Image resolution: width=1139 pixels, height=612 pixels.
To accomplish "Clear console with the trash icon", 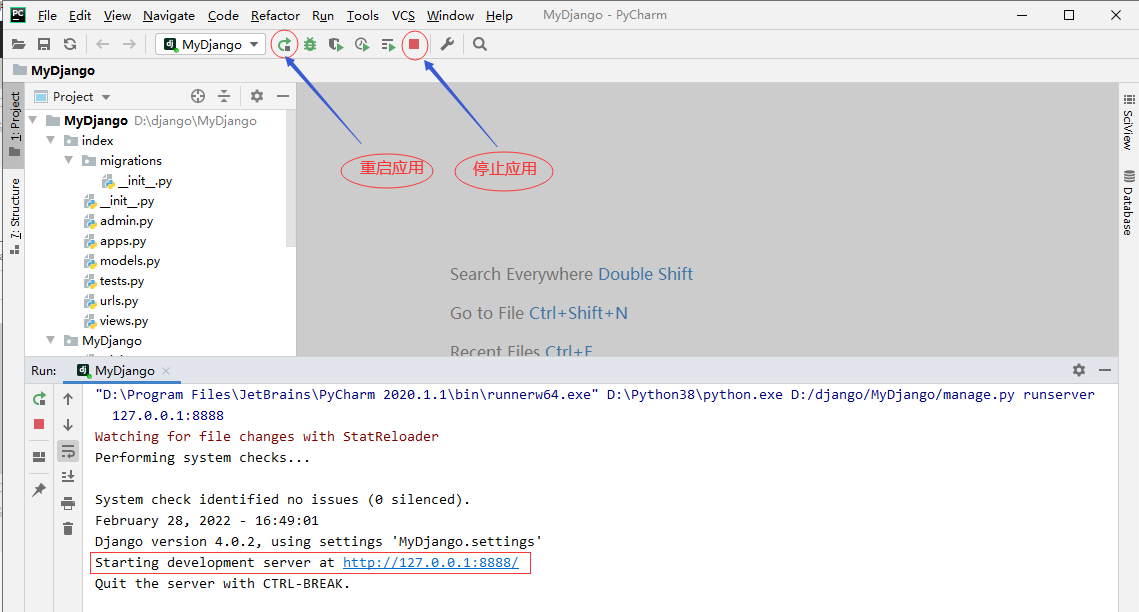I will pos(68,529).
